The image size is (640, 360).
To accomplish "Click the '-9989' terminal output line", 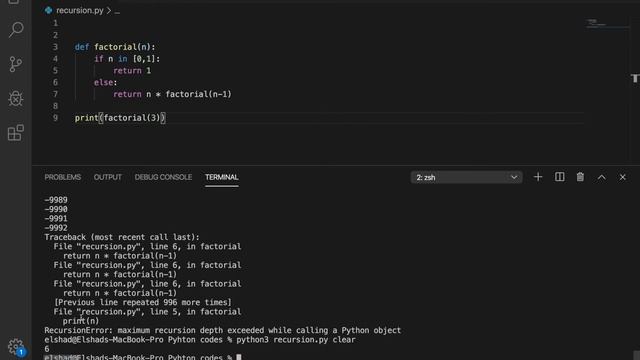I will [56, 200].
